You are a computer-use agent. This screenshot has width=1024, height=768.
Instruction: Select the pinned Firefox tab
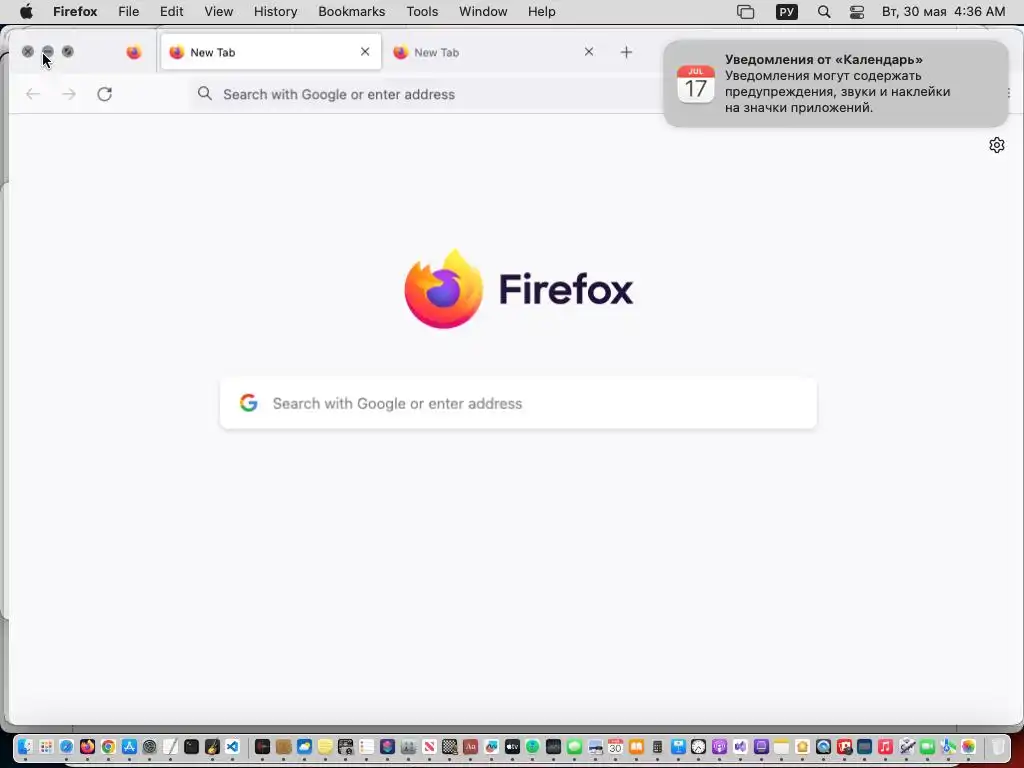(134, 52)
